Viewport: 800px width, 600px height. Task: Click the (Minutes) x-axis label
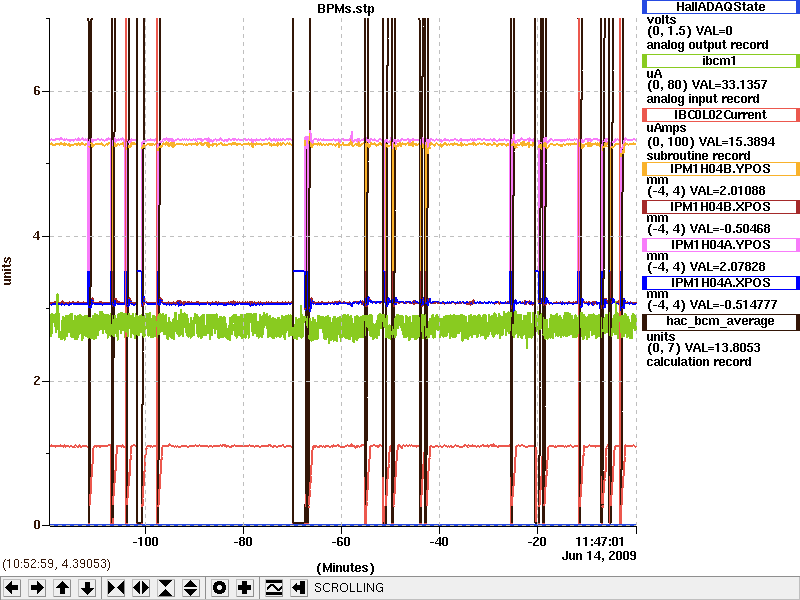345,568
